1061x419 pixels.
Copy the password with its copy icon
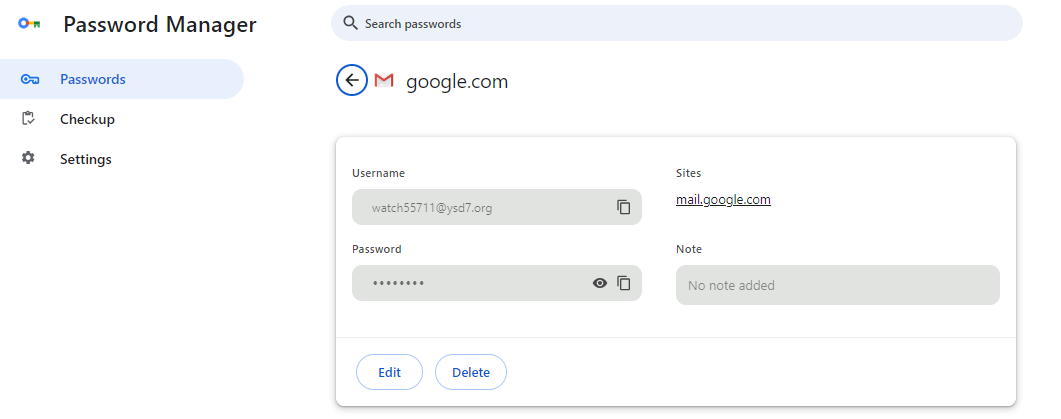point(623,283)
